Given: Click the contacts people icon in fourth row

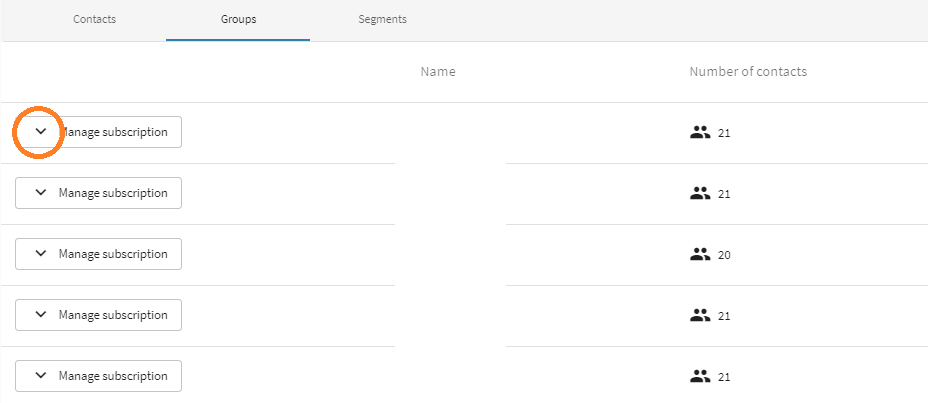Looking at the screenshot, I should click(700, 315).
